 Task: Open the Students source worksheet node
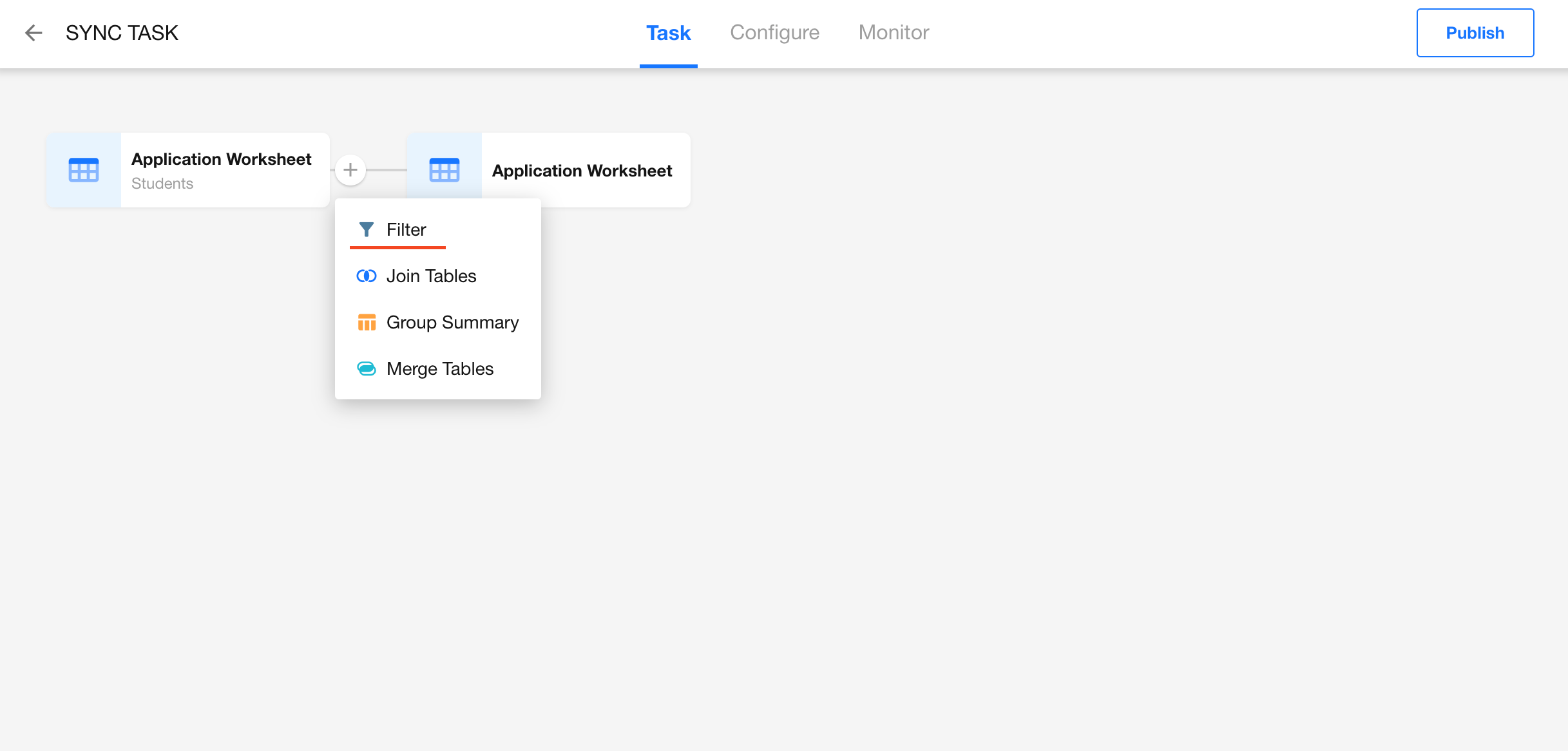pyautogui.click(x=222, y=170)
